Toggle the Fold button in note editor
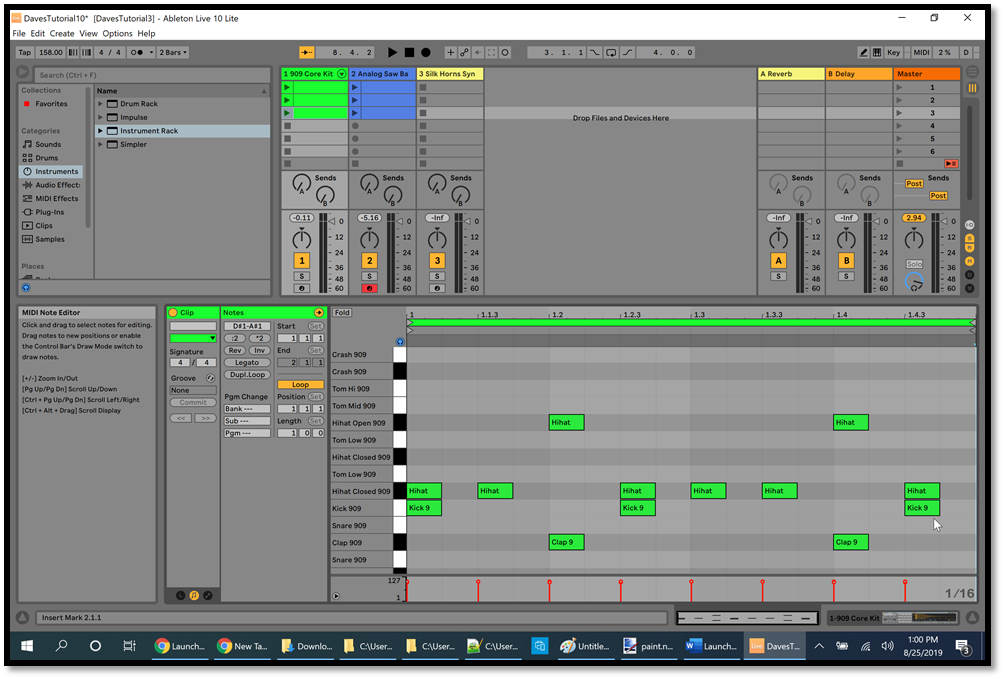The image size is (1004, 679). coord(342,313)
